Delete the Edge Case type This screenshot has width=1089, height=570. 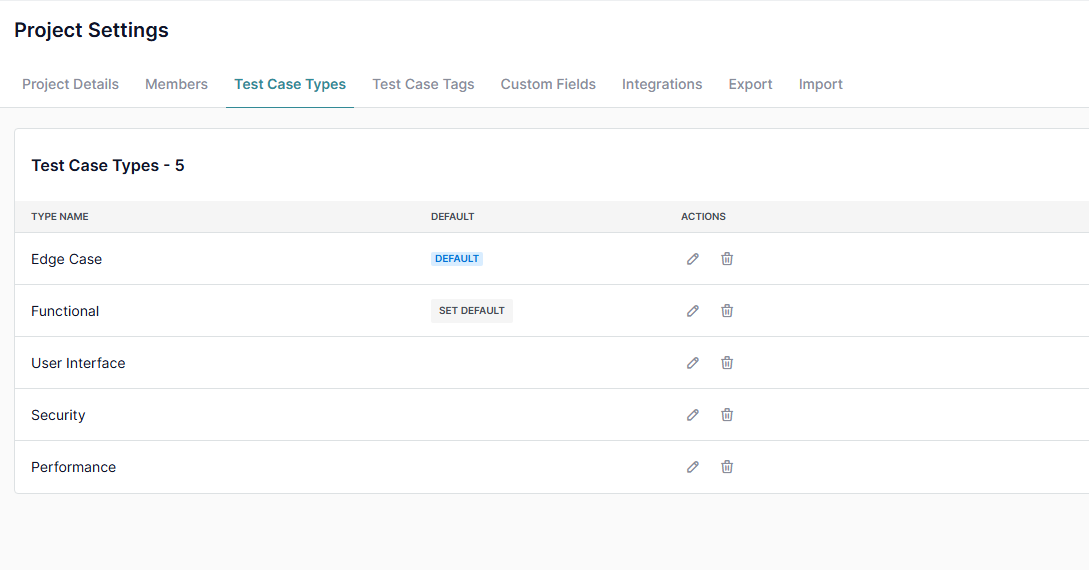(726, 259)
